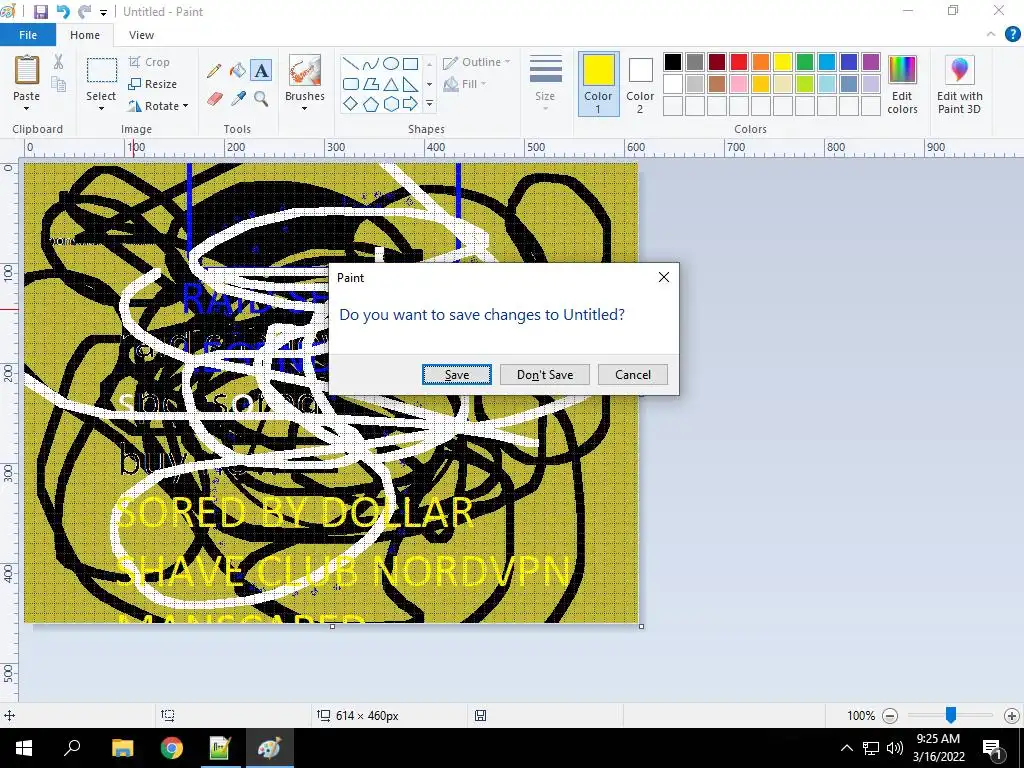Select the Eraser tool
This screenshot has width=1024, height=768.
click(214, 99)
